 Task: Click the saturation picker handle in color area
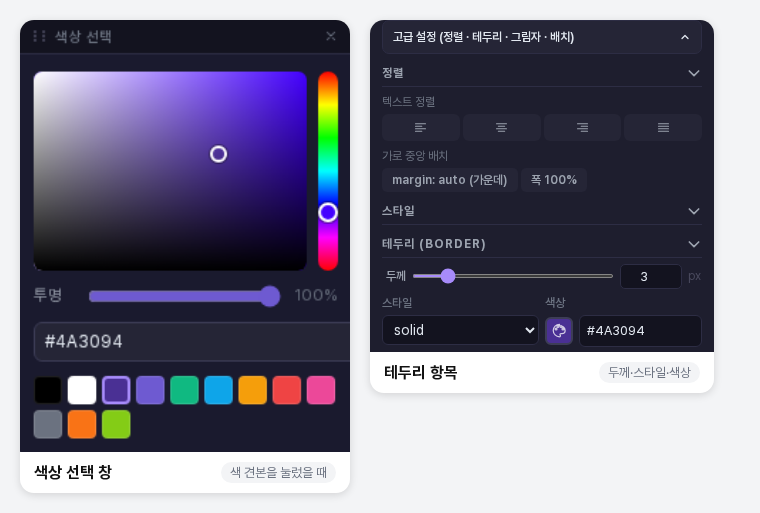coord(219,154)
